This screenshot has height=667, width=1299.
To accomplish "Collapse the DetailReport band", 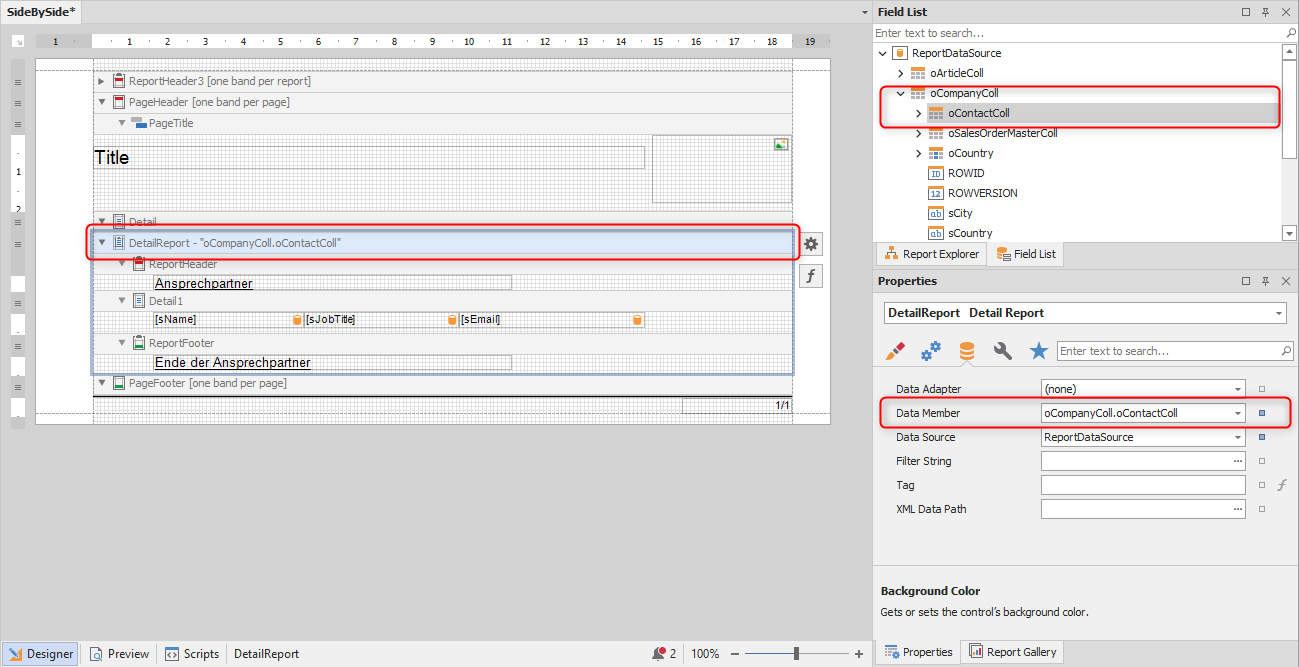I will click(101, 242).
